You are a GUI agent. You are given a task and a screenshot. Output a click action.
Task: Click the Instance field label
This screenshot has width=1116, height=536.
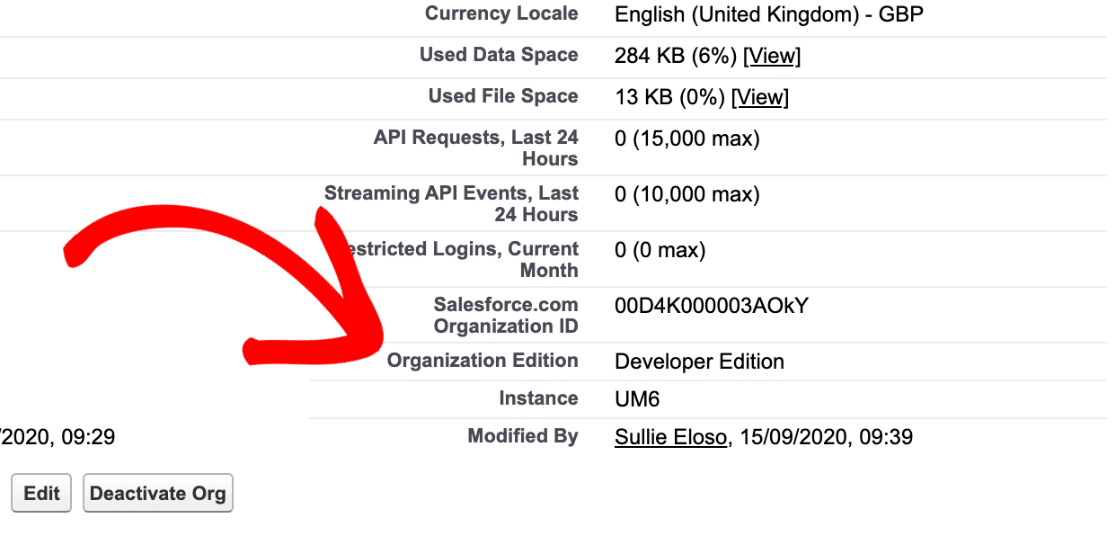pos(538,399)
